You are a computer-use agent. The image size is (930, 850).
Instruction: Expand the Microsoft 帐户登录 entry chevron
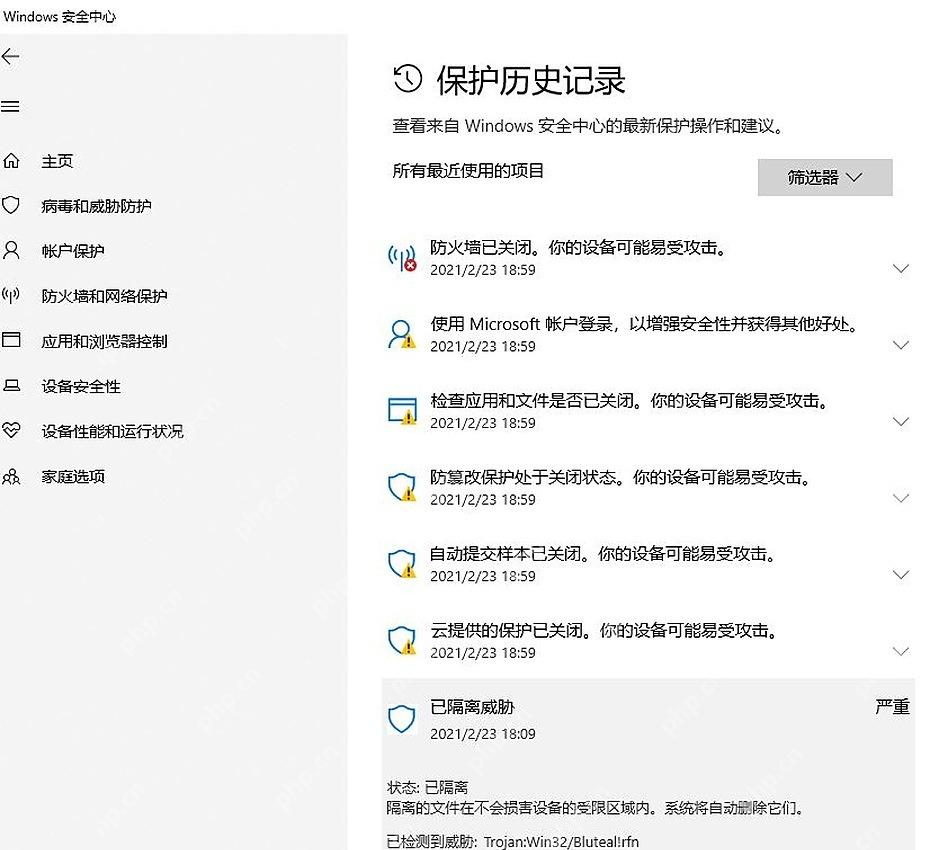point(901,345)
